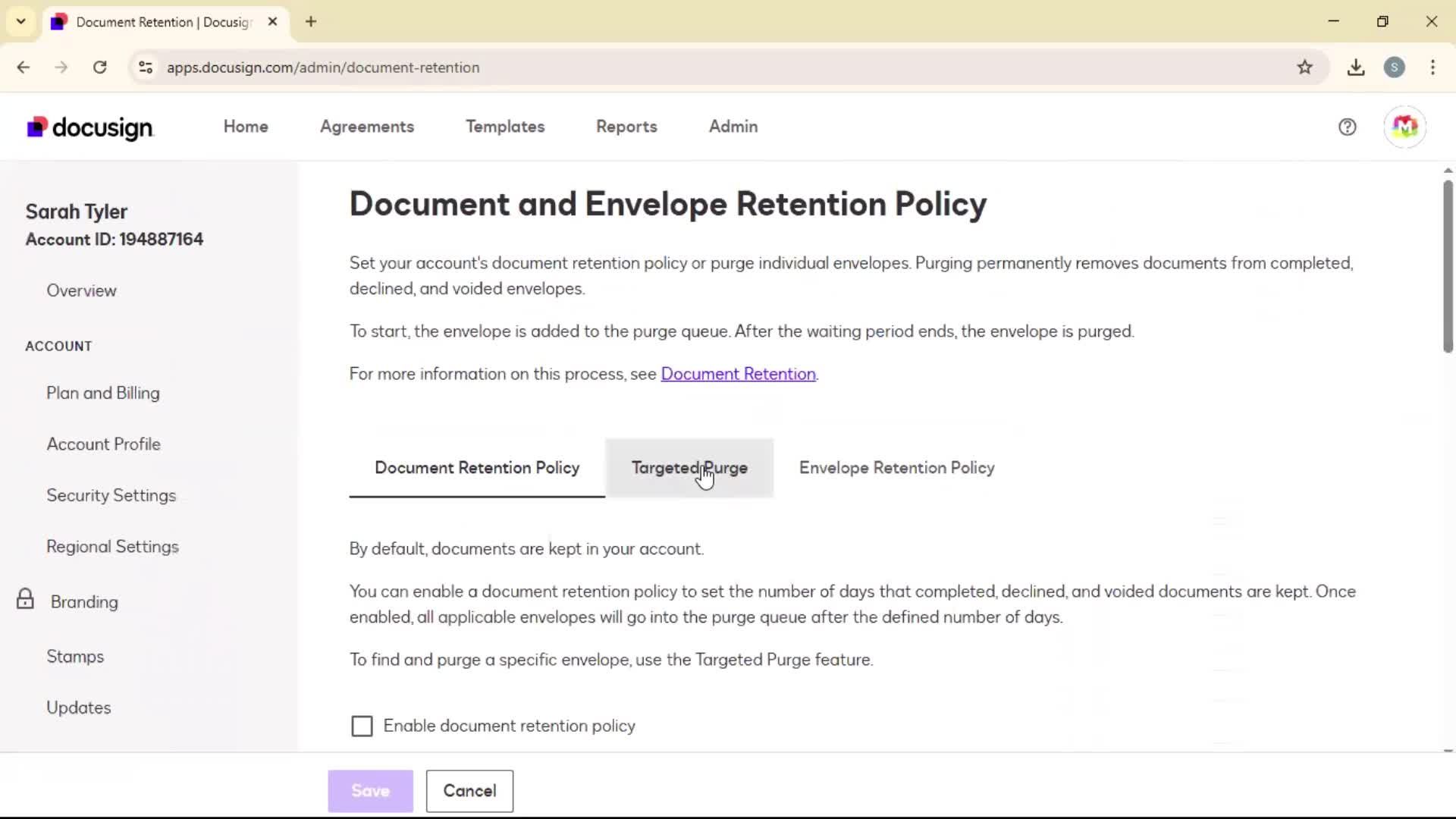Click the scrollbar down arrow
This screenshot has width=1456, height=819.
[1448, 751]
